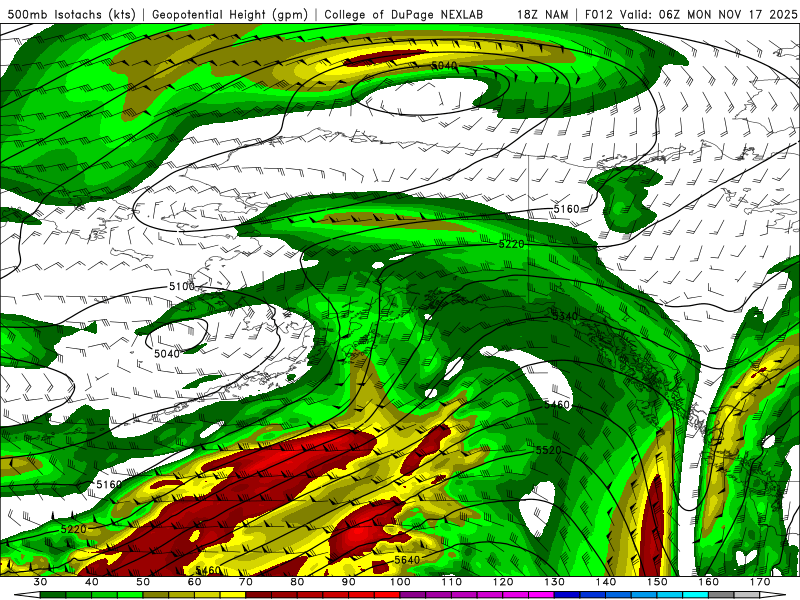Click the '500mb Isotachs (kts)' title text

point(71,14)
